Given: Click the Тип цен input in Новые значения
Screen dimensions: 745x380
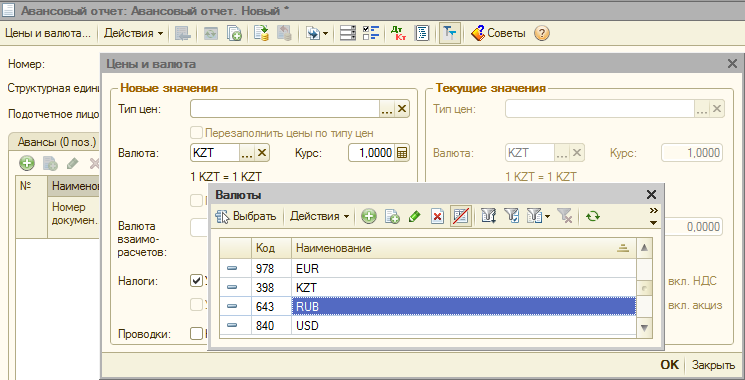Looking at the screenshot, I should tap(285, 109).
